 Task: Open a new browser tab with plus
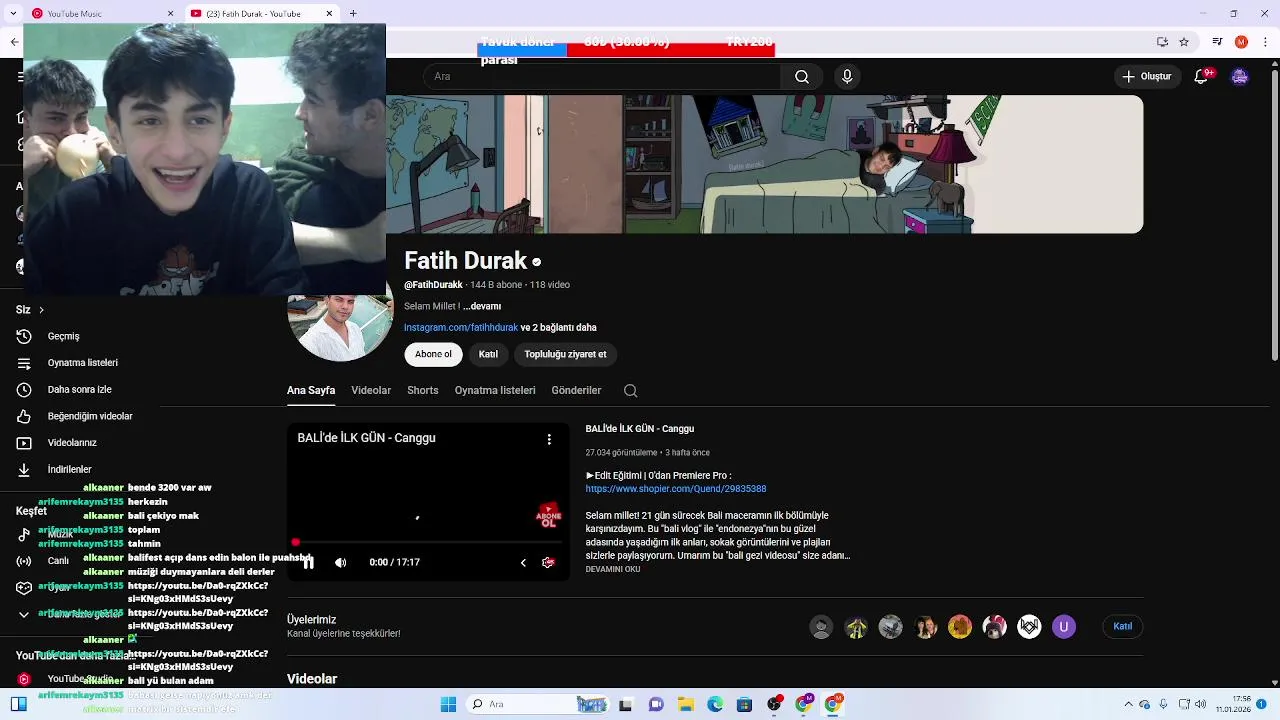tap(353, 13)
